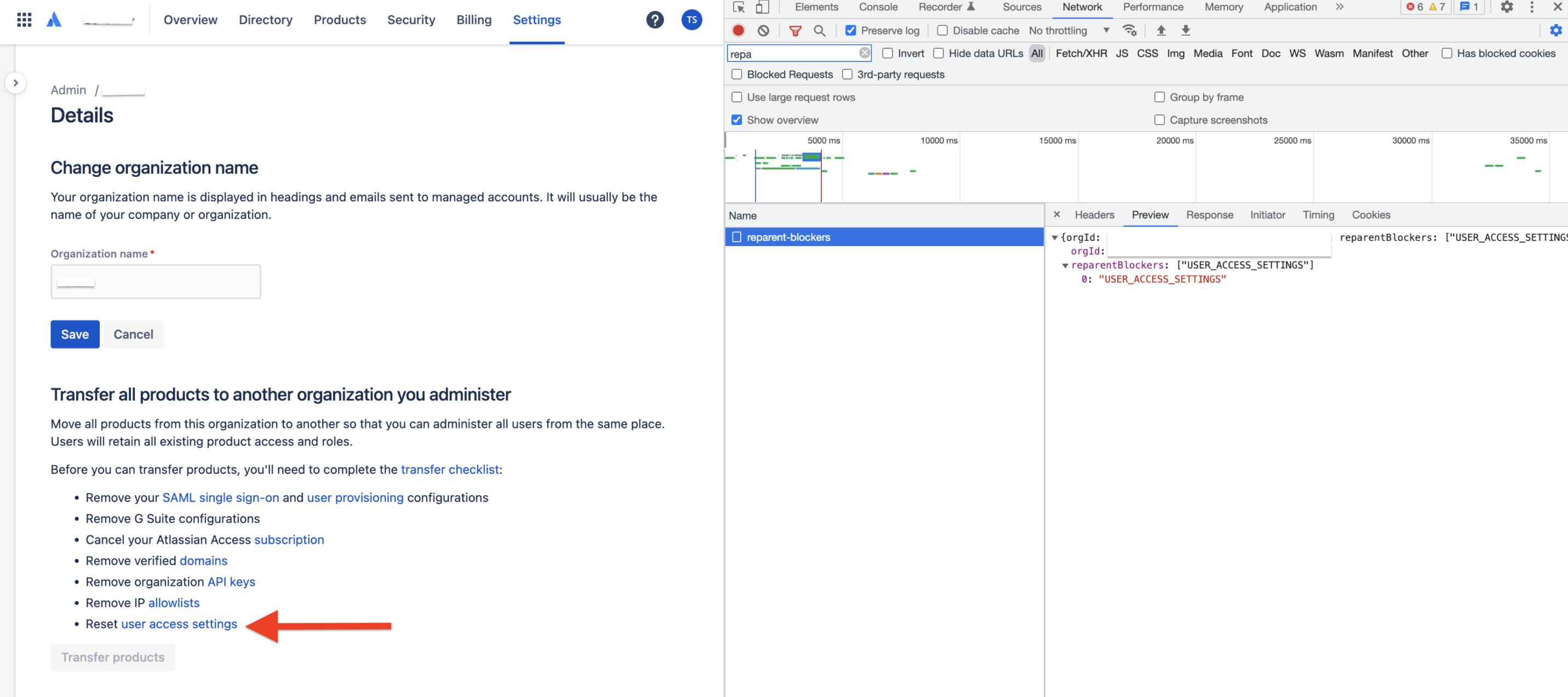Click the user access settings link
Screen dimensions: 1568x697
[179, 623]
